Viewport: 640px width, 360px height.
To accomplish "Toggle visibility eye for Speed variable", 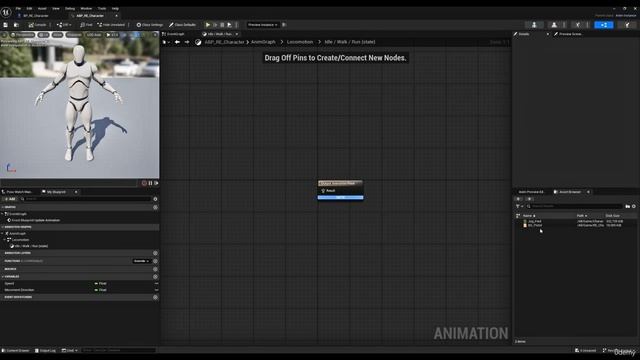I will click(x=156, y=283).
